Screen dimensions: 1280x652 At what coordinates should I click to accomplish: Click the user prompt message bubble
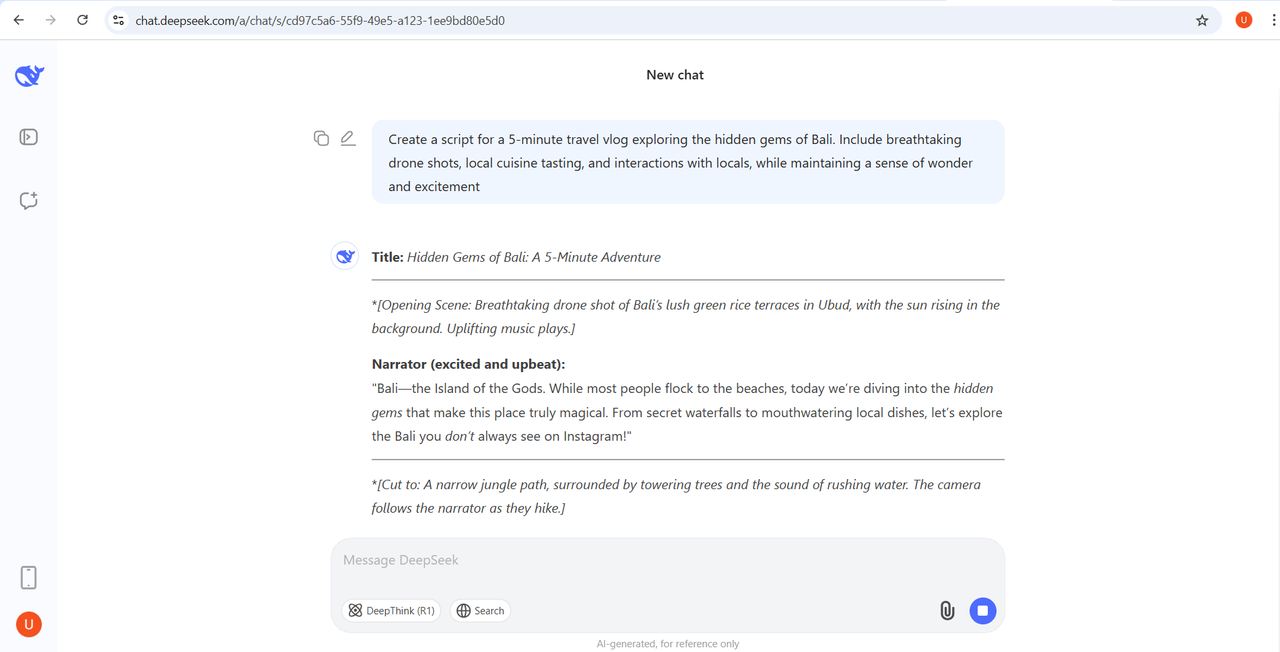(x=688, y=162)
